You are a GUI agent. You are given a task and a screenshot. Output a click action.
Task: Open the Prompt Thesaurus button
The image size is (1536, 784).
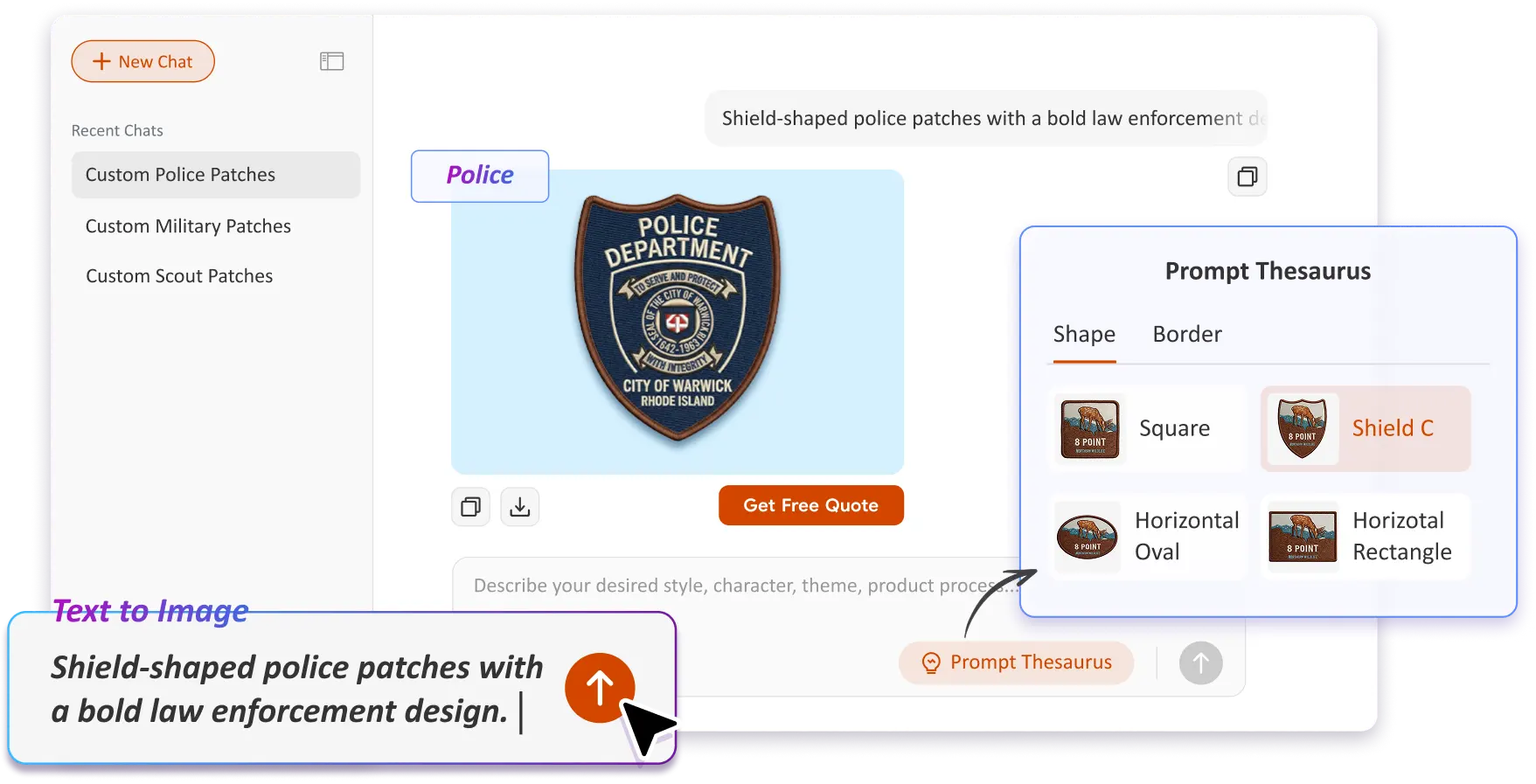point(1017,663)
